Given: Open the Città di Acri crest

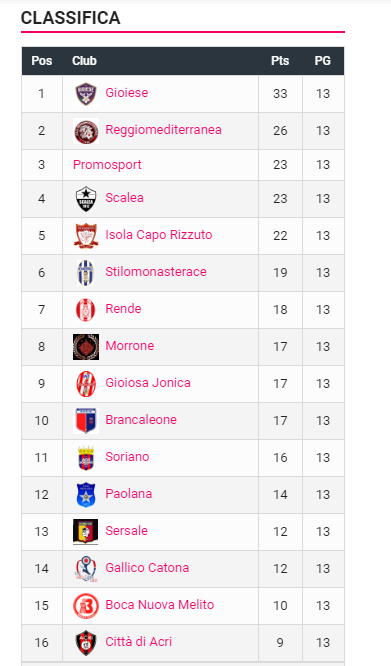Looking at the screenshot, I should pos(86,643).
